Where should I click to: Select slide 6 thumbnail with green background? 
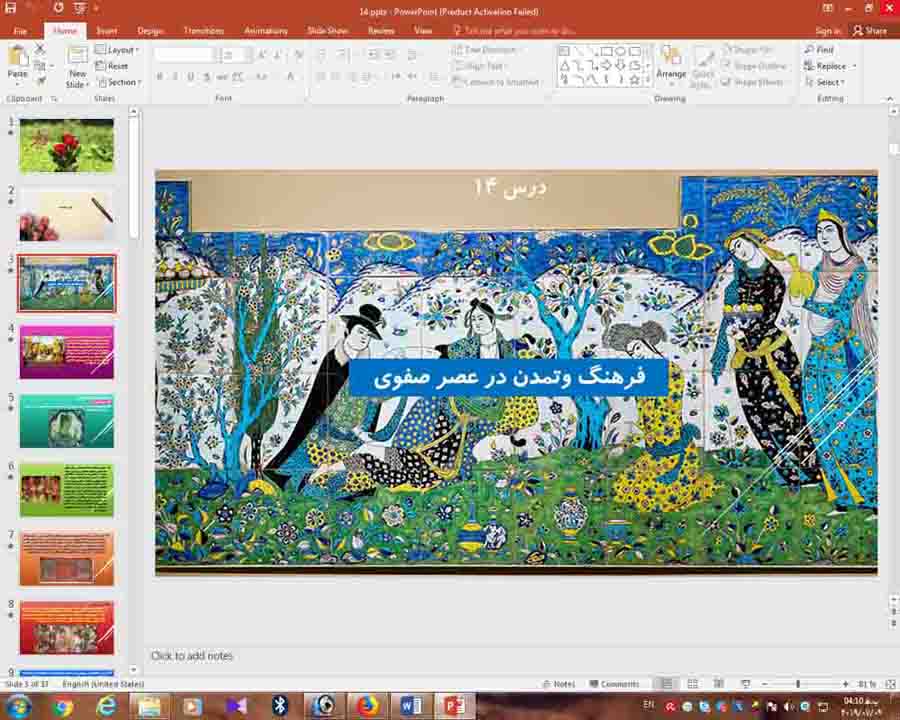pyautogui.click(x=67, y=490)
